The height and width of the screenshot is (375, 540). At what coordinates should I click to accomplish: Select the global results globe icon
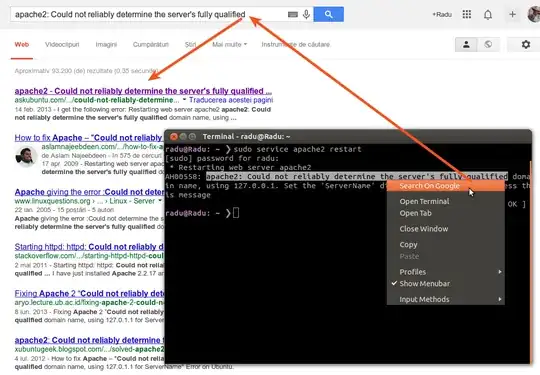[488, 44]
